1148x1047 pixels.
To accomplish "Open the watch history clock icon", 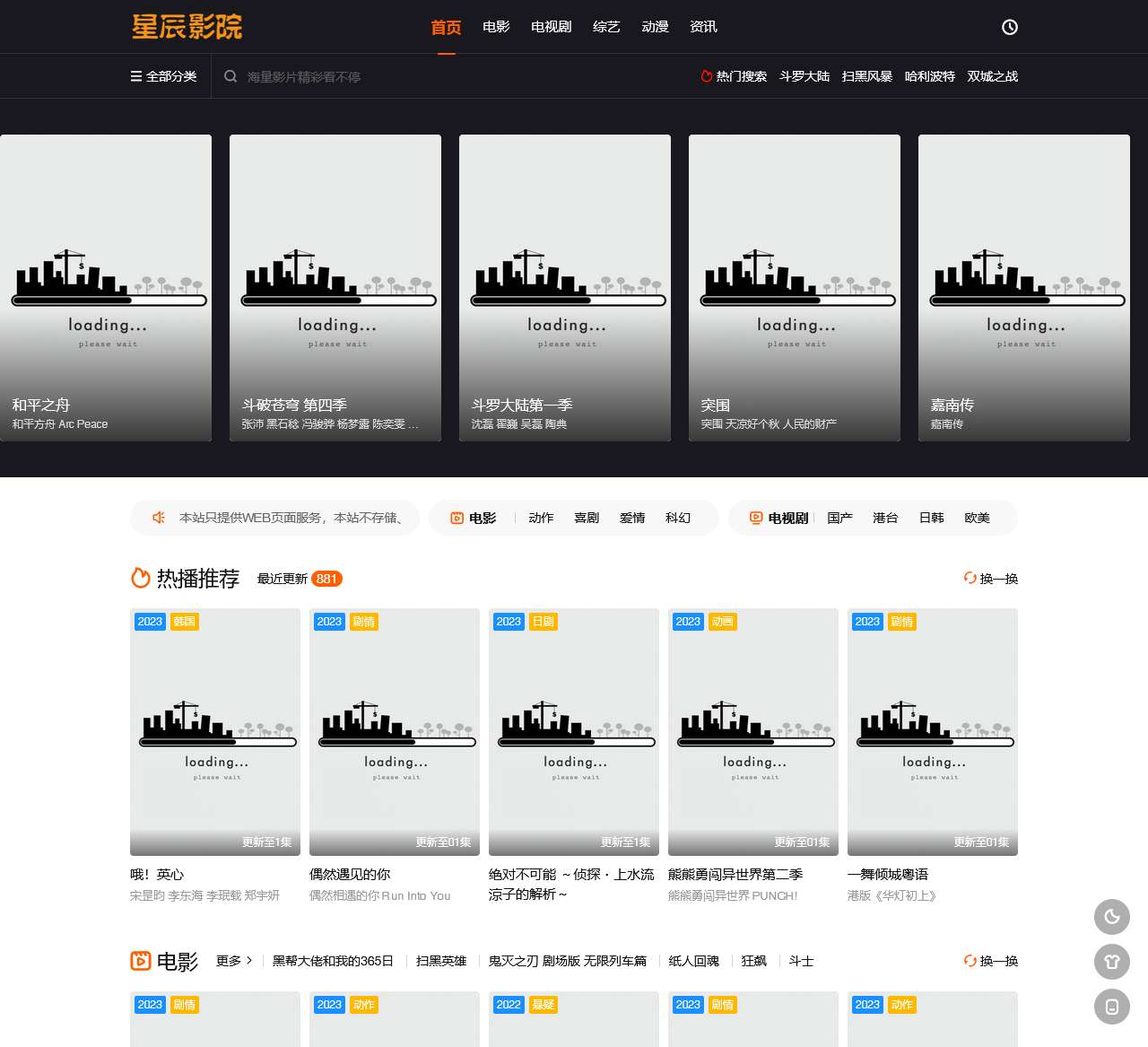I will click(x=1009, y=27).
